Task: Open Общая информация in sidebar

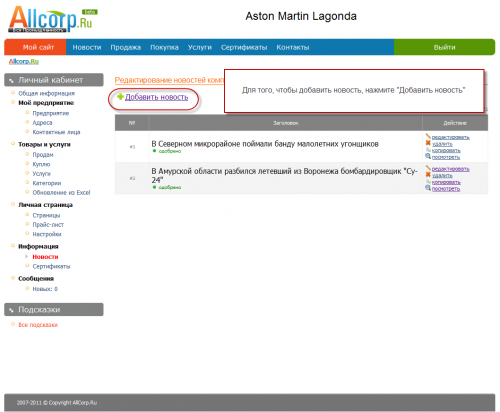Action: point(46,93)
